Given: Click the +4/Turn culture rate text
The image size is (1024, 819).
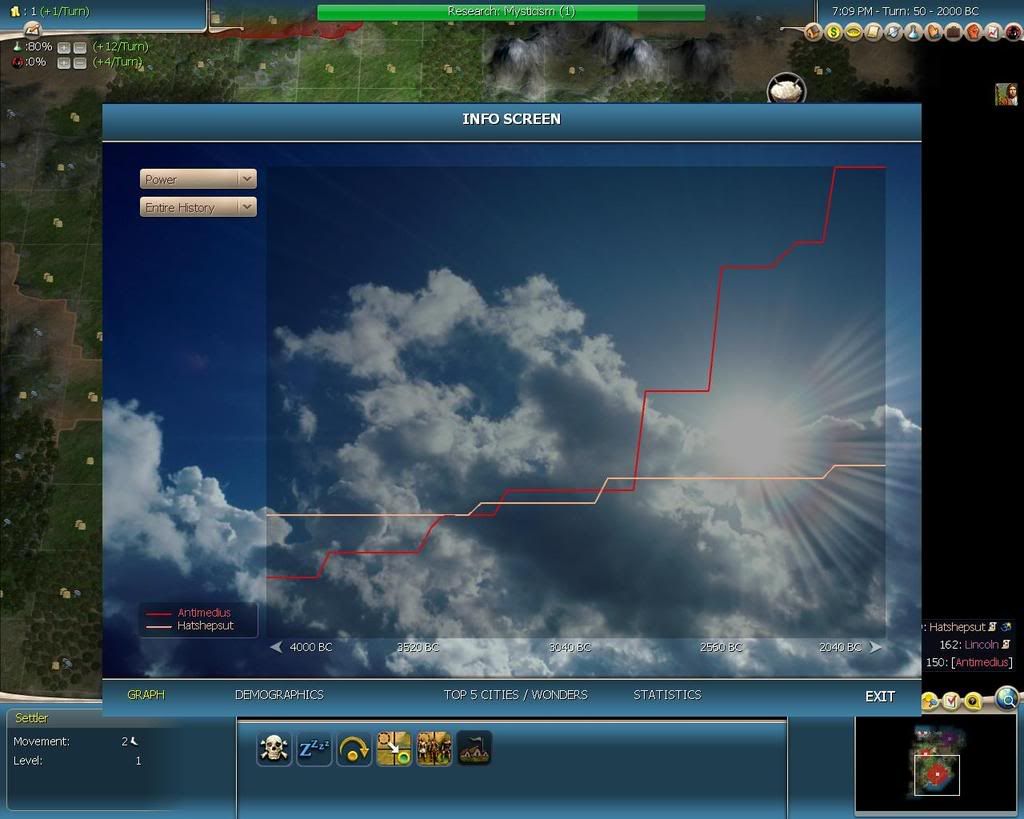Looking at the screenshot, I should pos(118,62).
